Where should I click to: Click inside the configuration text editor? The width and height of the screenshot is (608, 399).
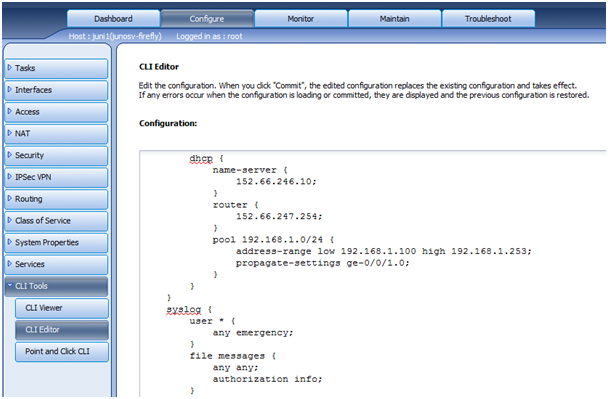373,273
